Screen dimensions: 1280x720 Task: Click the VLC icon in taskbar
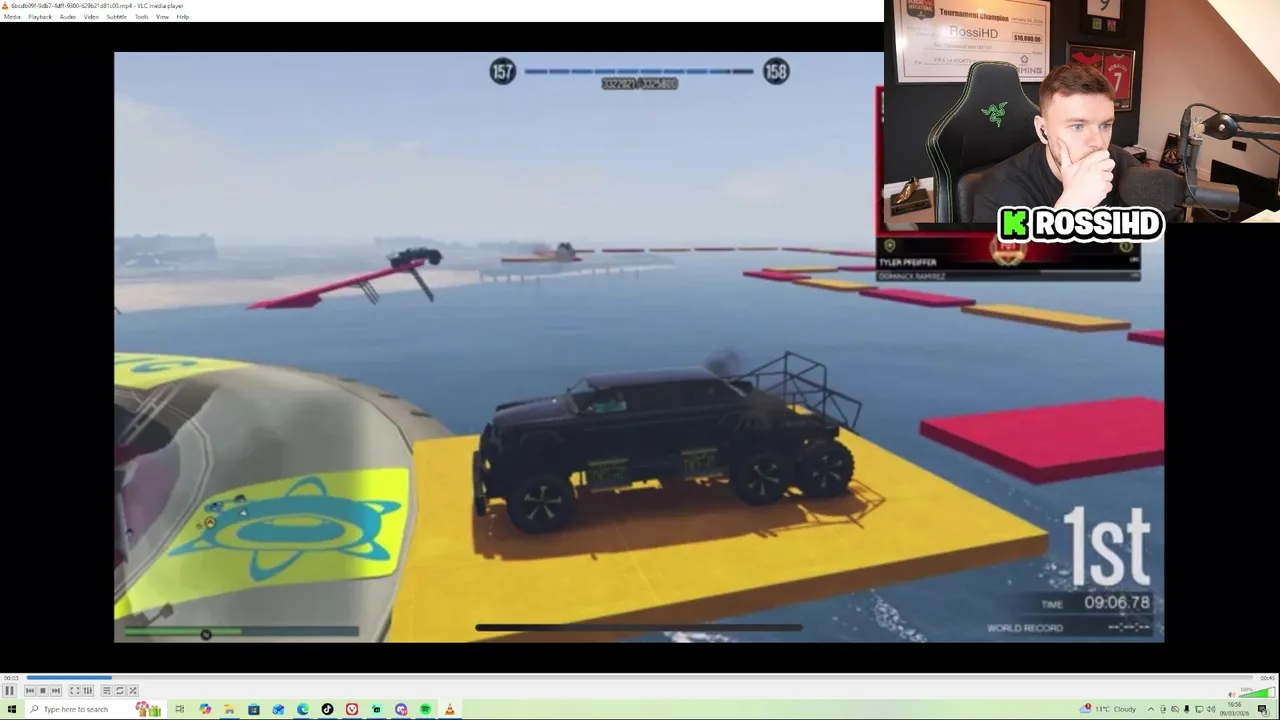450,709
